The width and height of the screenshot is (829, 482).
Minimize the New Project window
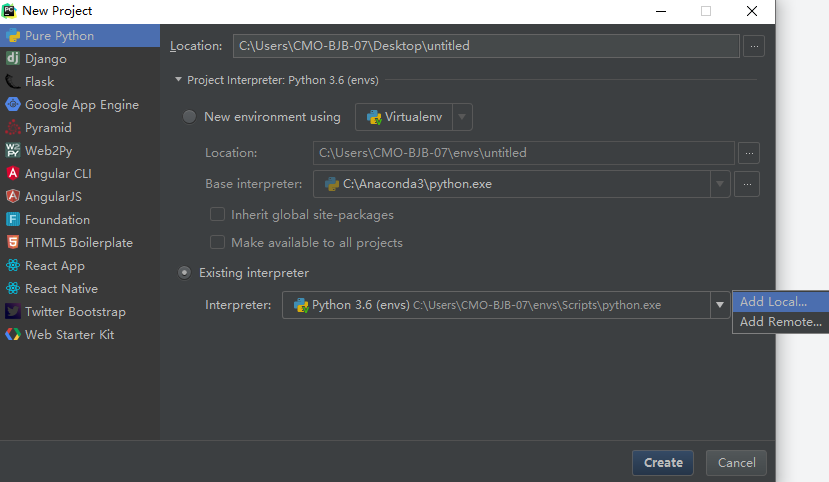click(661, 11)
